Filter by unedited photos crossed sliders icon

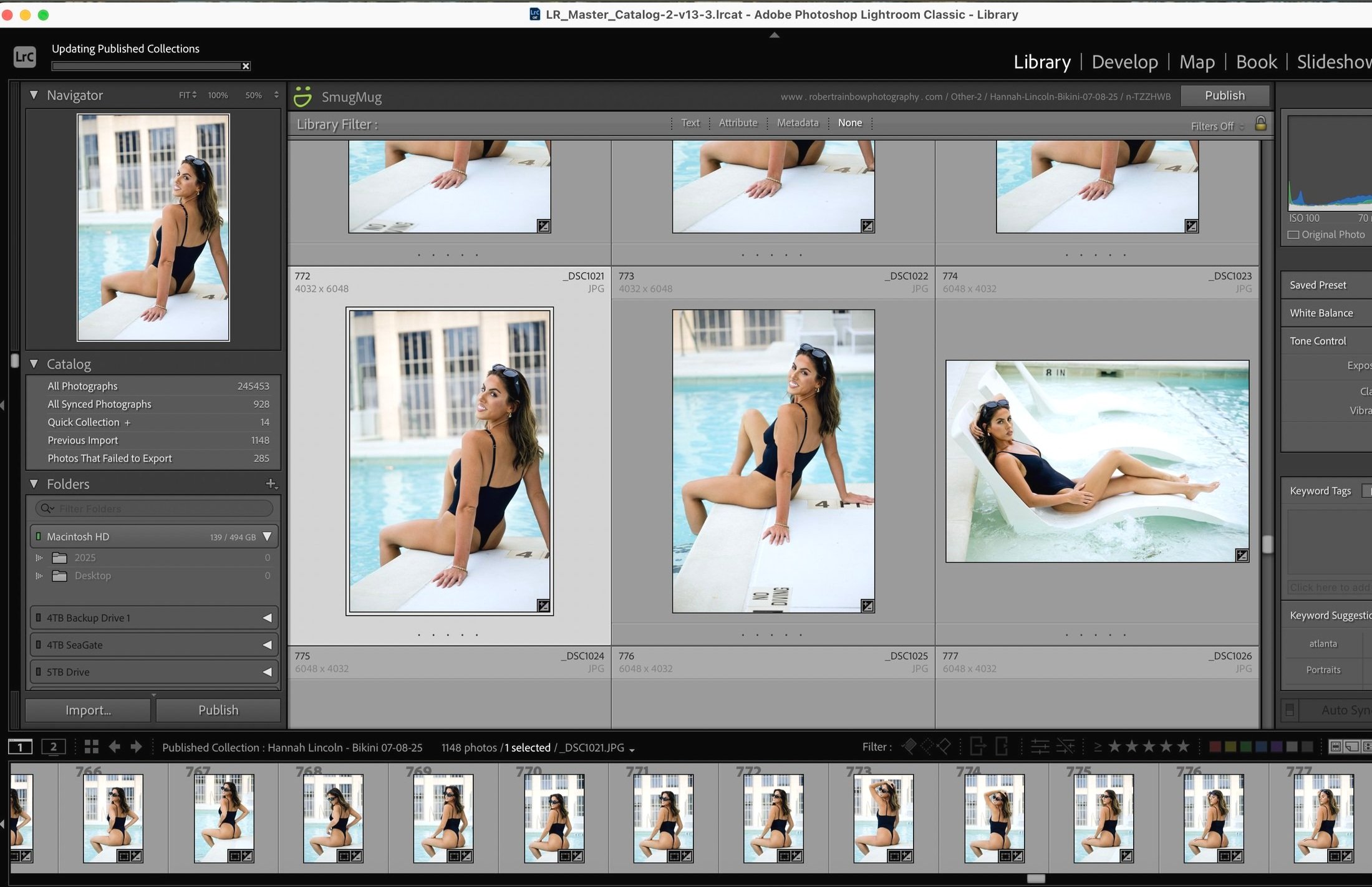(x=1065, y=746)
